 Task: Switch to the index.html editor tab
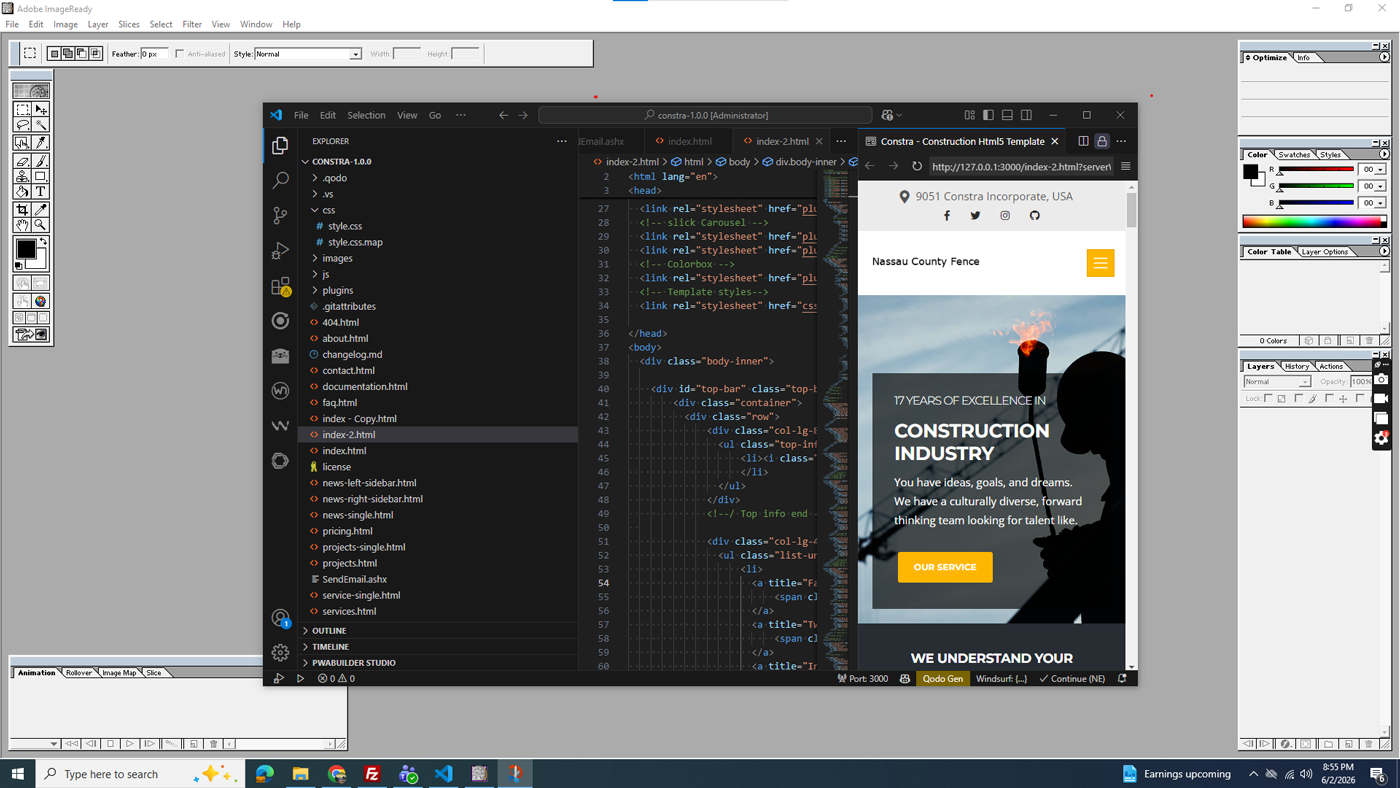689,142
